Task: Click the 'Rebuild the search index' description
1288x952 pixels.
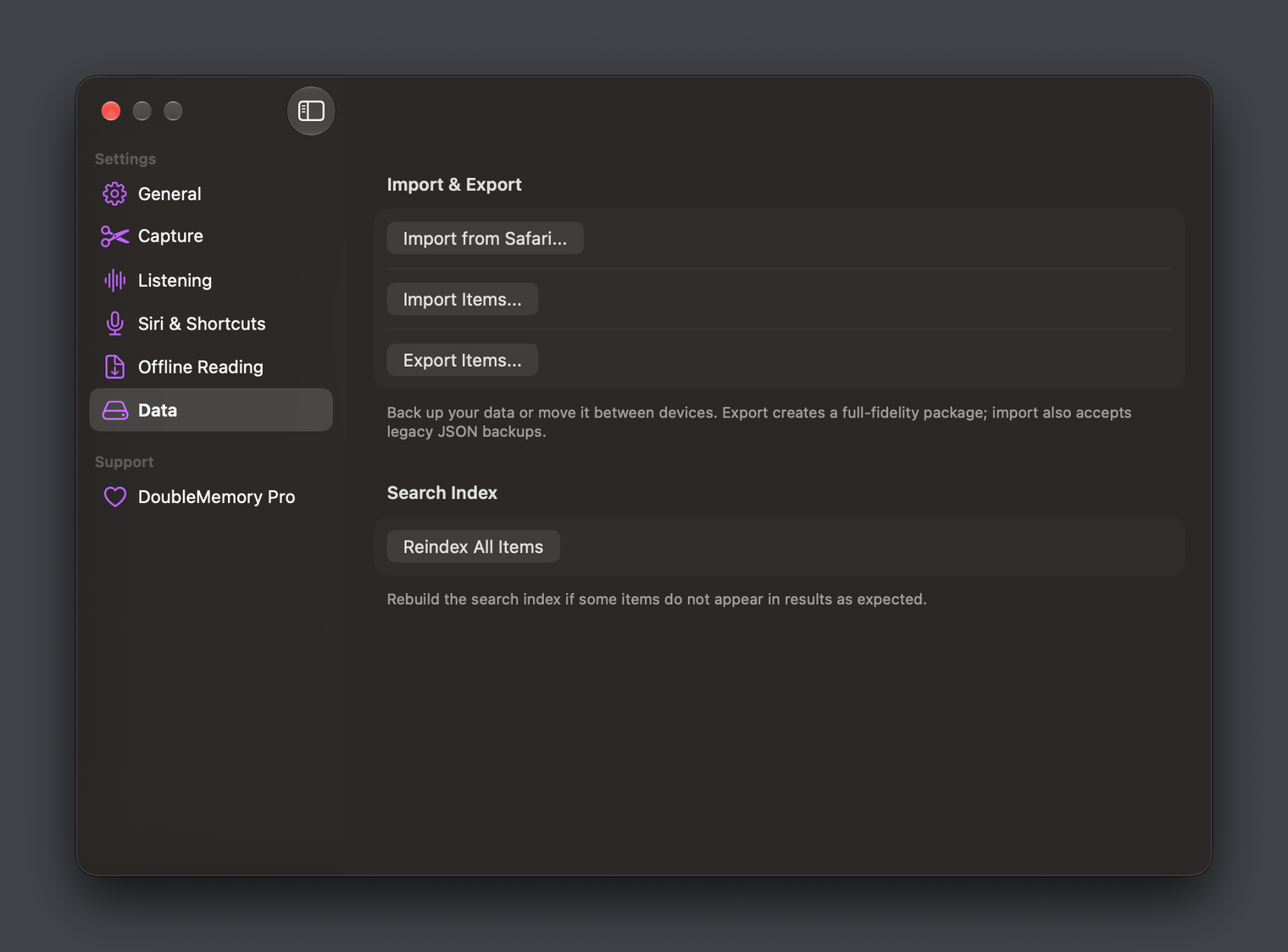Action: coord(657,600)
